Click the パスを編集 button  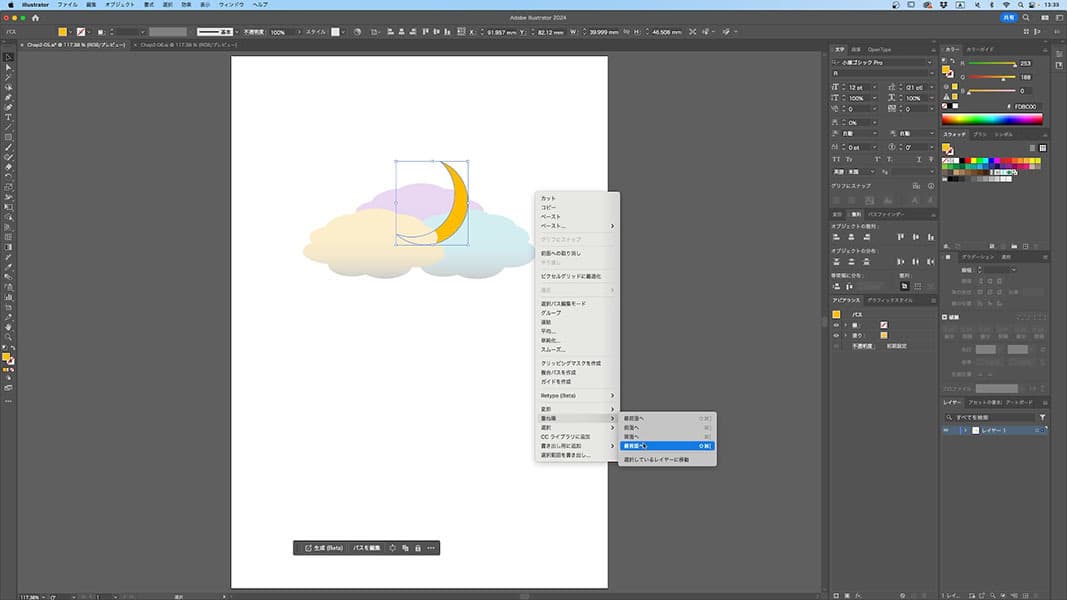click(x=366, y=548)
